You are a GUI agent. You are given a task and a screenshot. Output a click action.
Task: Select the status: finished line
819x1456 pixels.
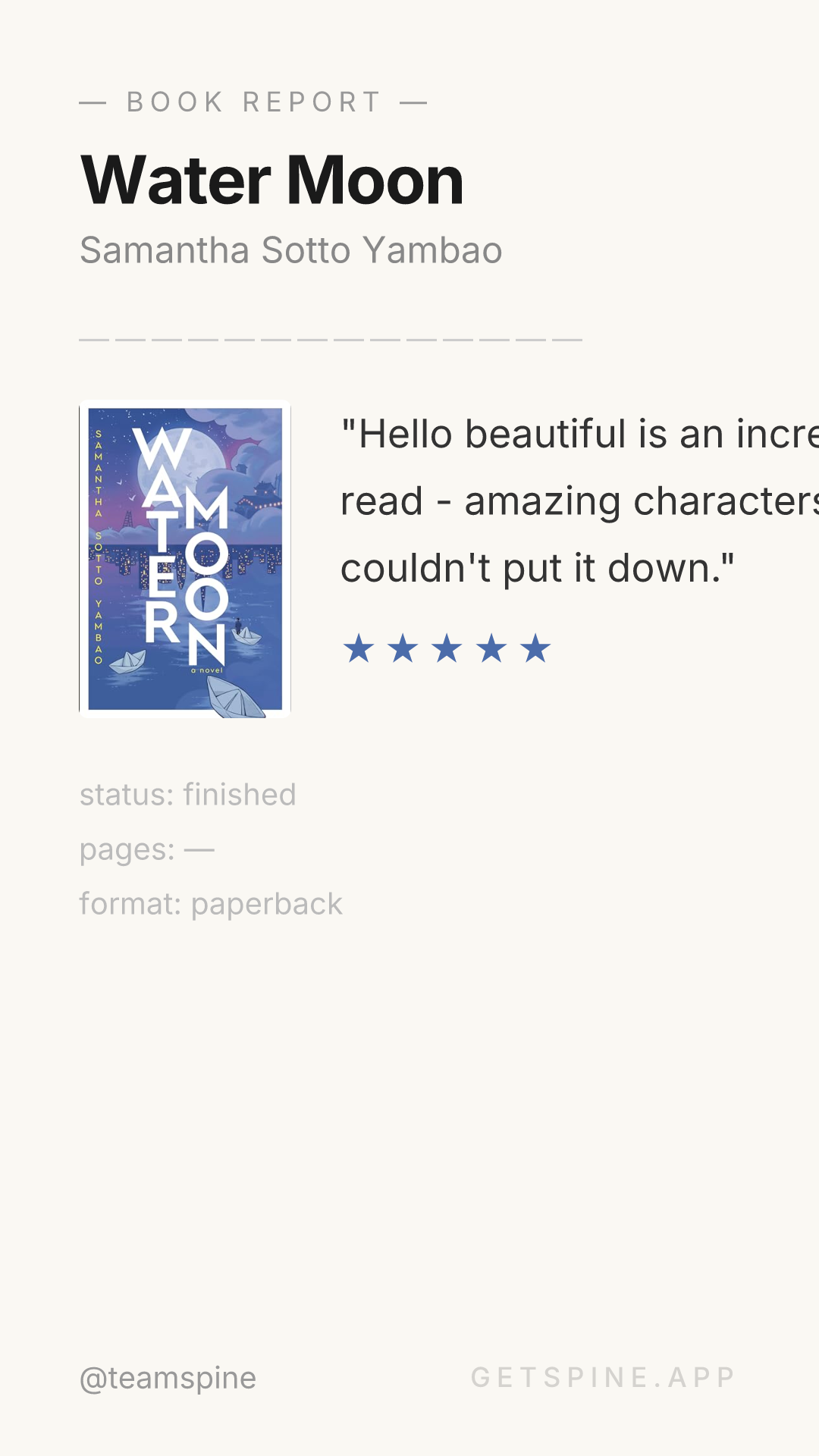[x=188, y=795]
